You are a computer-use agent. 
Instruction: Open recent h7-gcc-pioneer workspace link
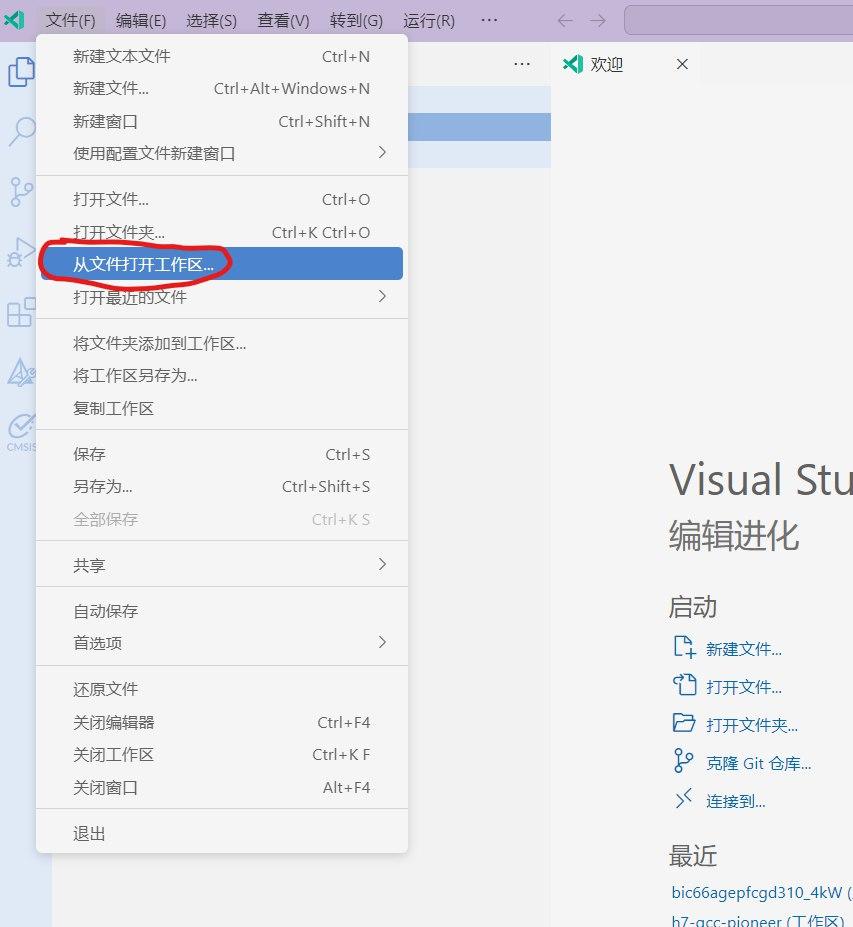(726, 920)
